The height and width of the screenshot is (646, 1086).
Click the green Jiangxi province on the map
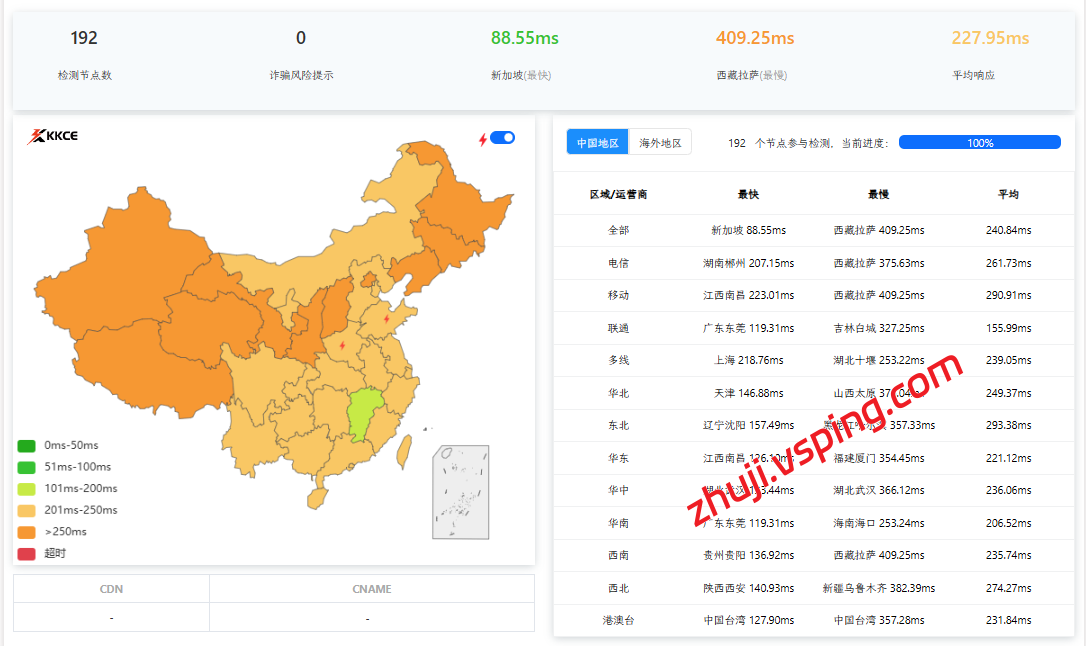point(363,412)
